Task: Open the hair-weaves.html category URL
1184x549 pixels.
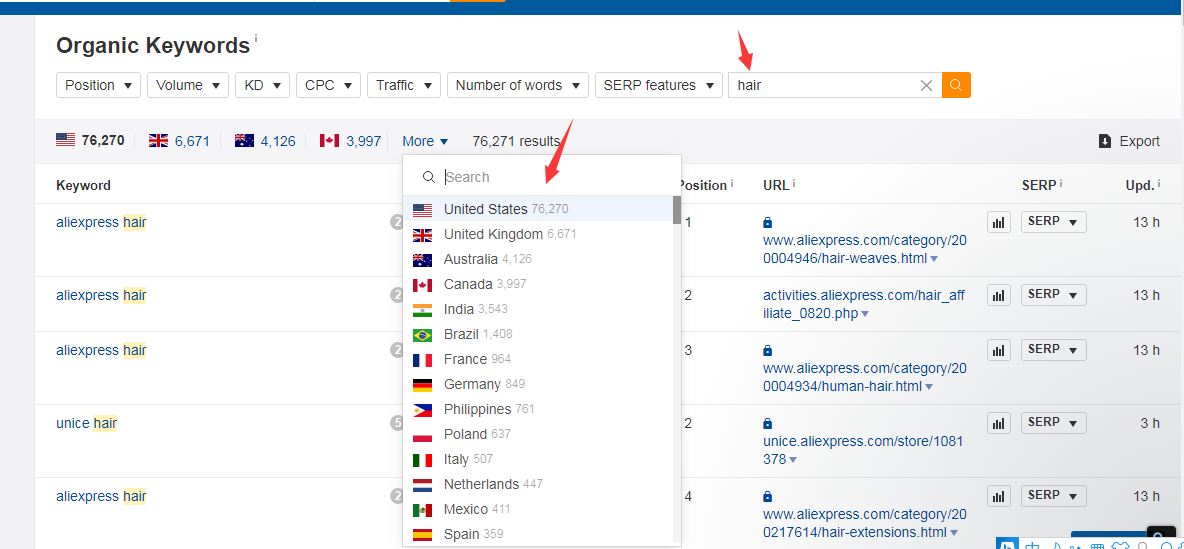Action: pos(865,250)
